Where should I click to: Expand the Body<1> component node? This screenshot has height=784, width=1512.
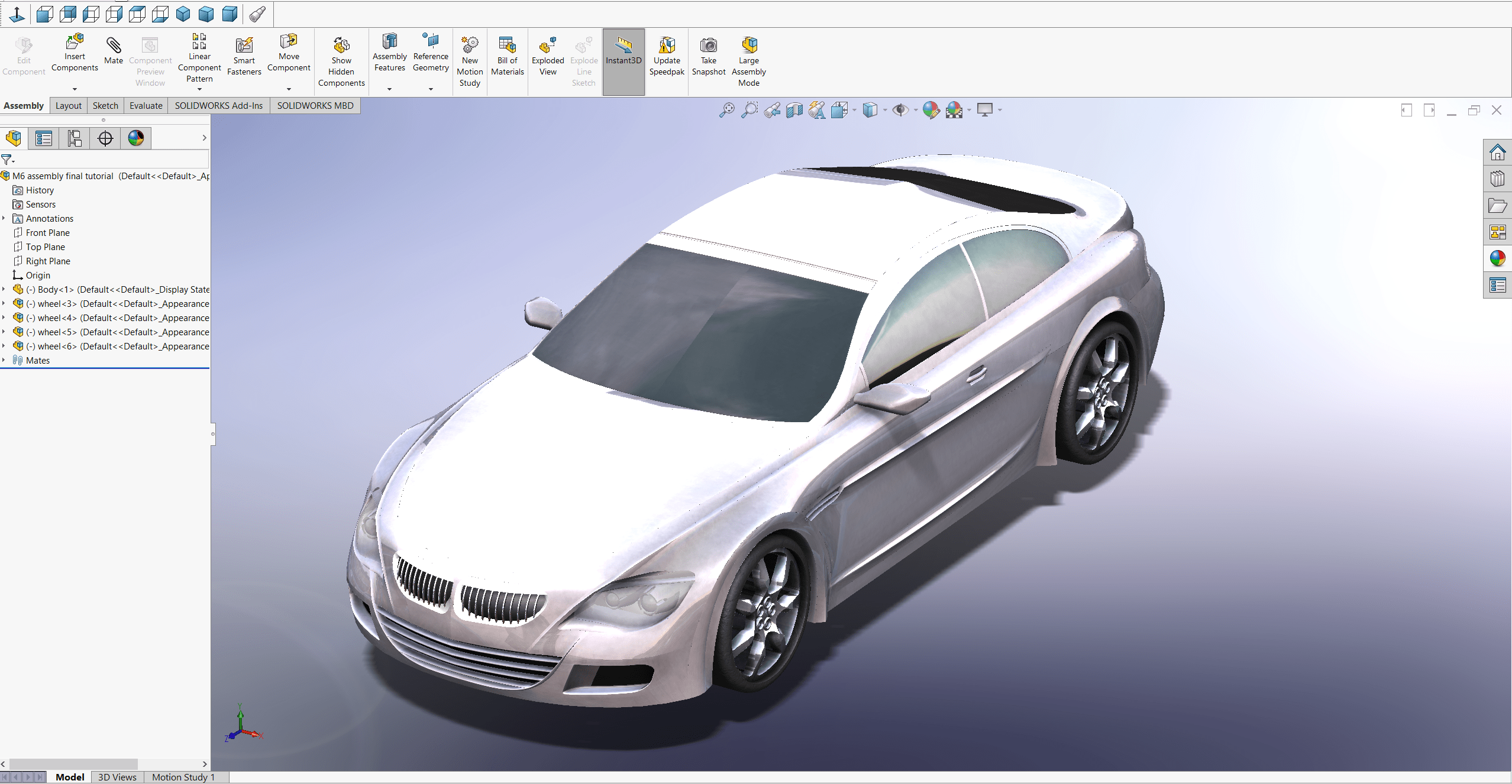tap(4, 289)
